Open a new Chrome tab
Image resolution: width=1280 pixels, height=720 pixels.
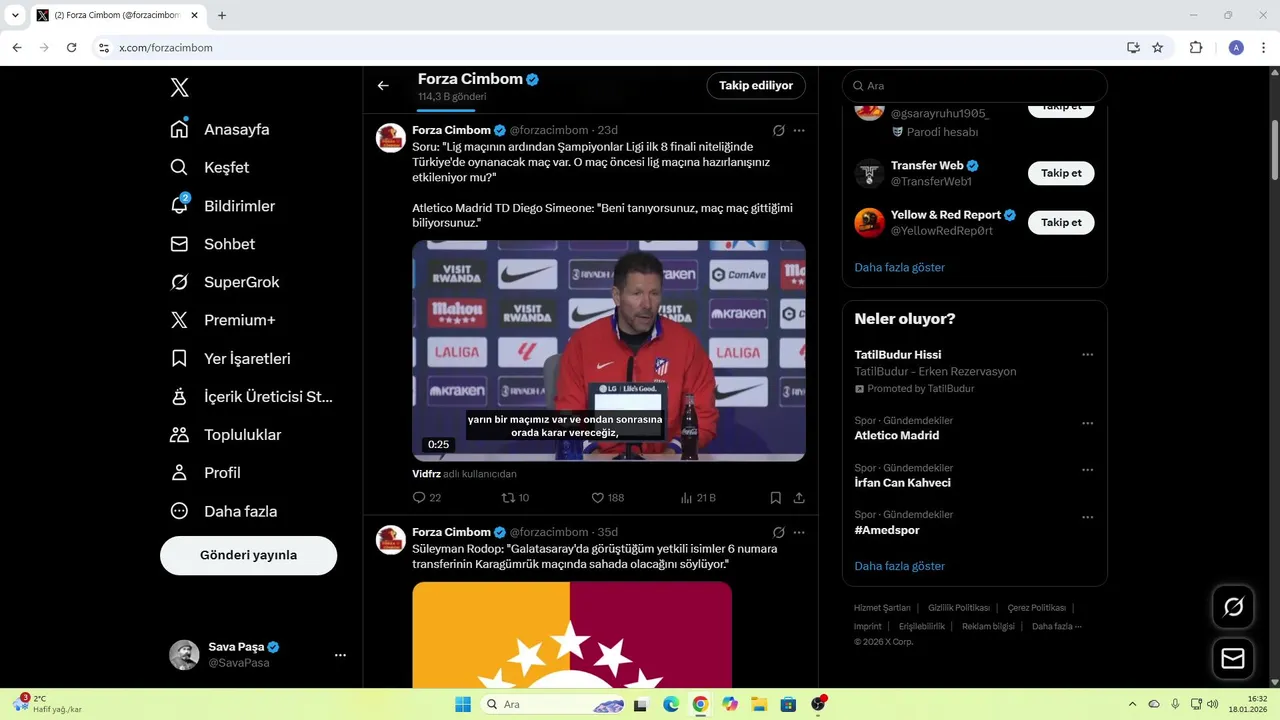[x=222, y=15]
